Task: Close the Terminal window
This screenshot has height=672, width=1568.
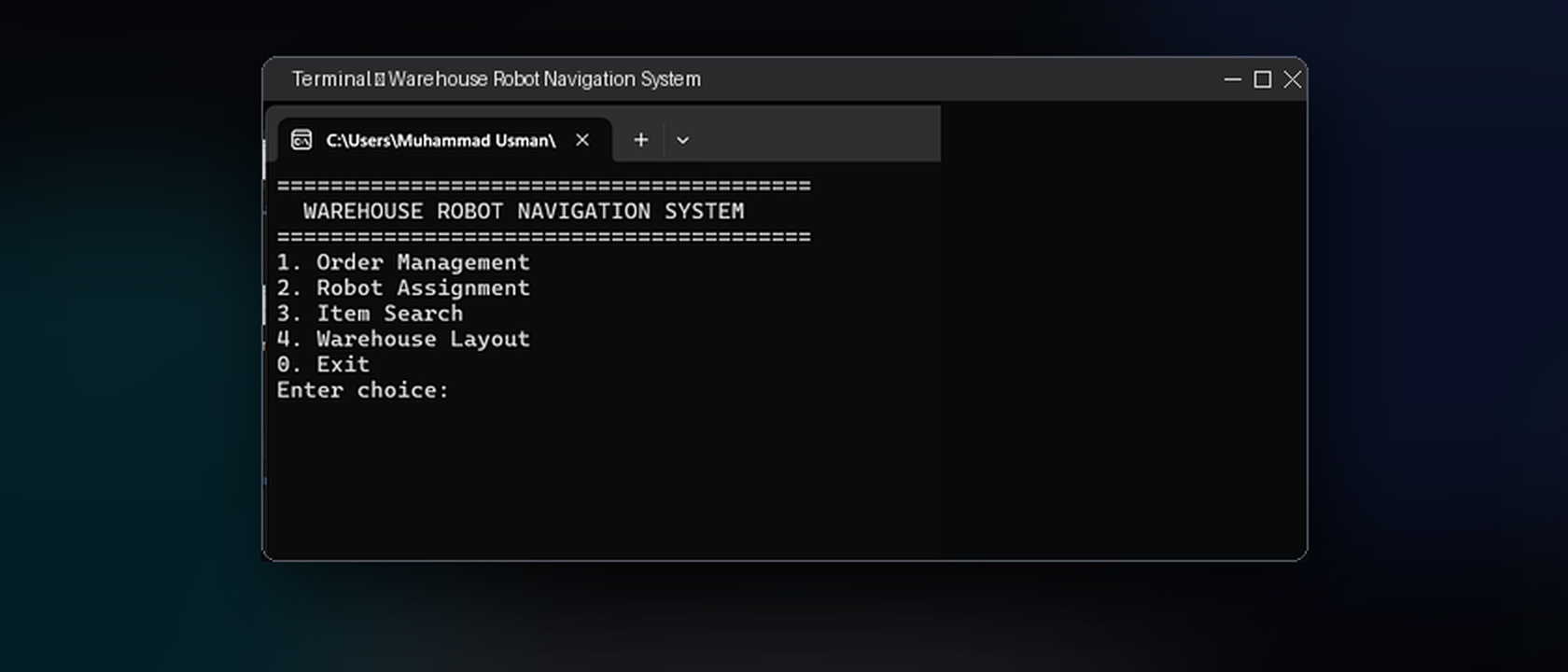Action: tap(1292, 79)
